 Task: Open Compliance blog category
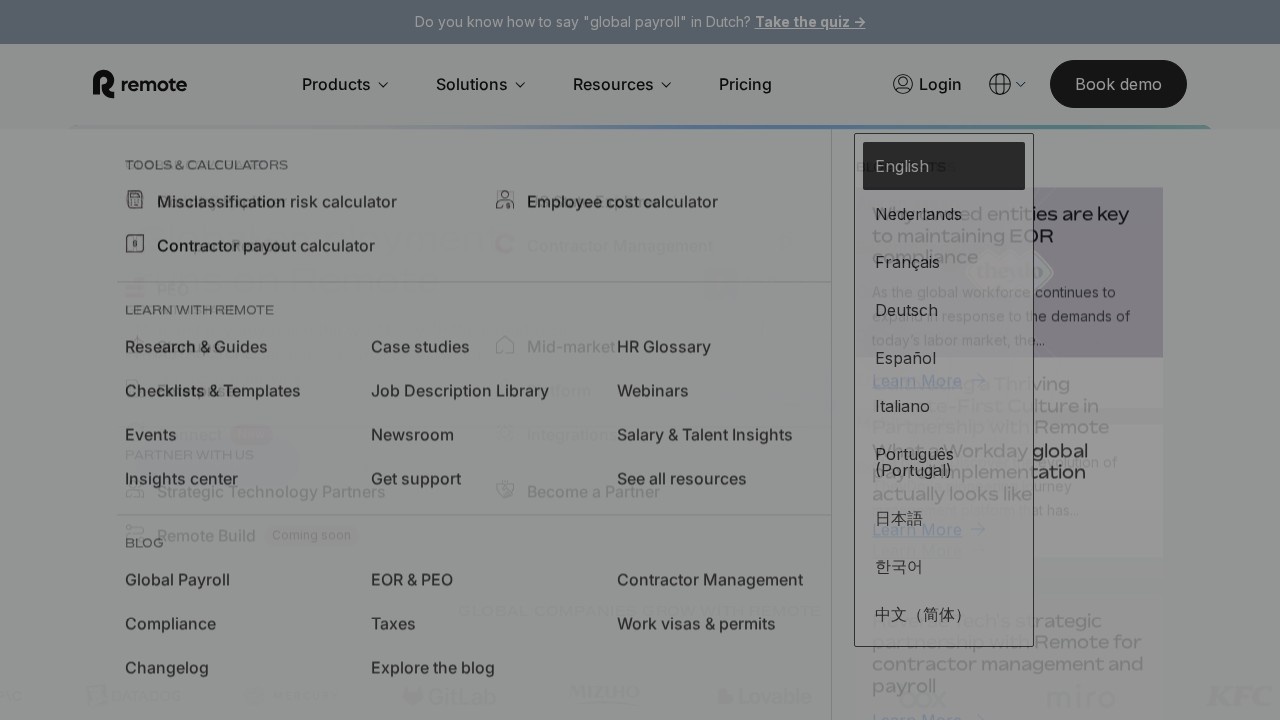coord(170,623)
